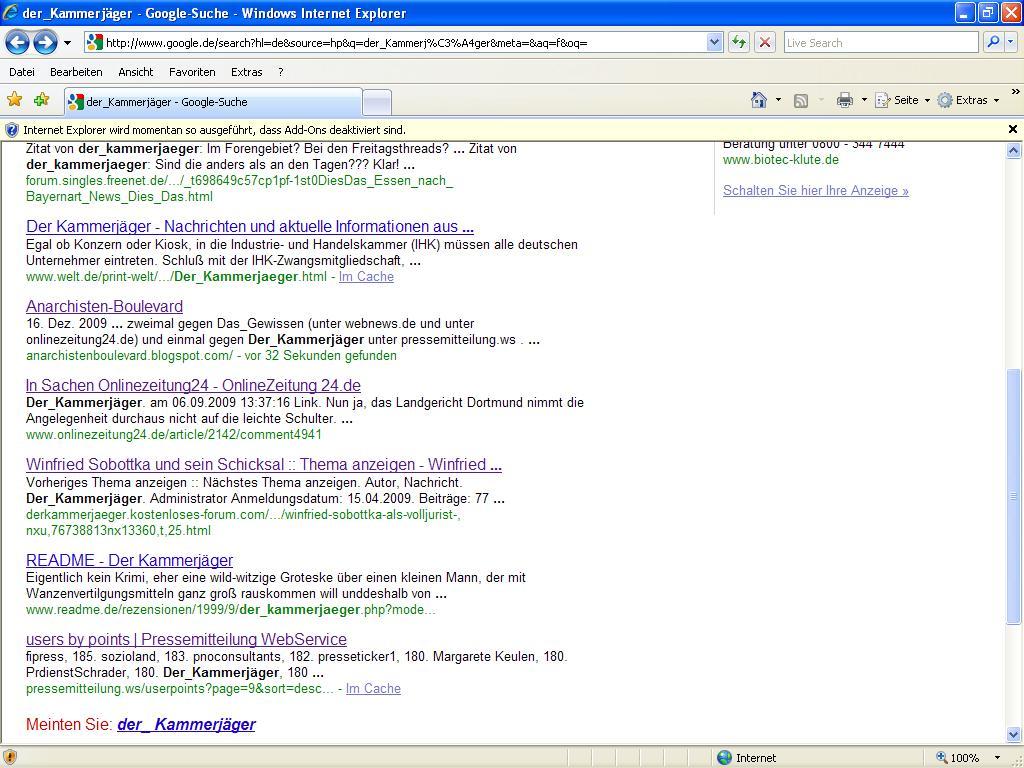Open the Extras menu in the menu bar
1024x768 pixels.
tap(246, 72)
